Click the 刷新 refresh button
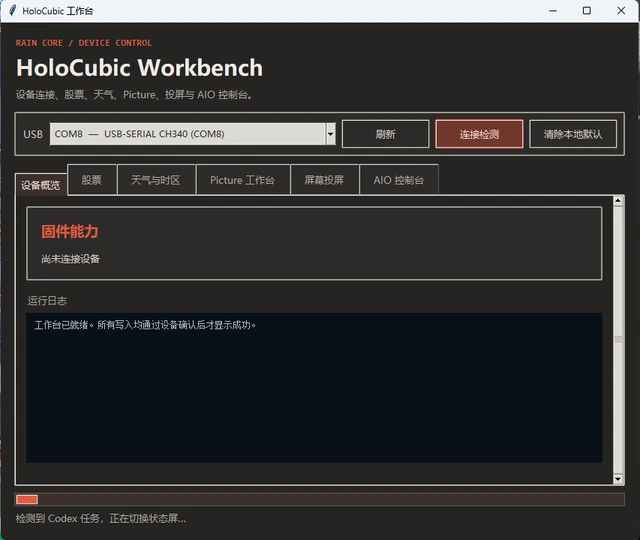The width and height of the screenshot is (640, 540). click(385, 134)
